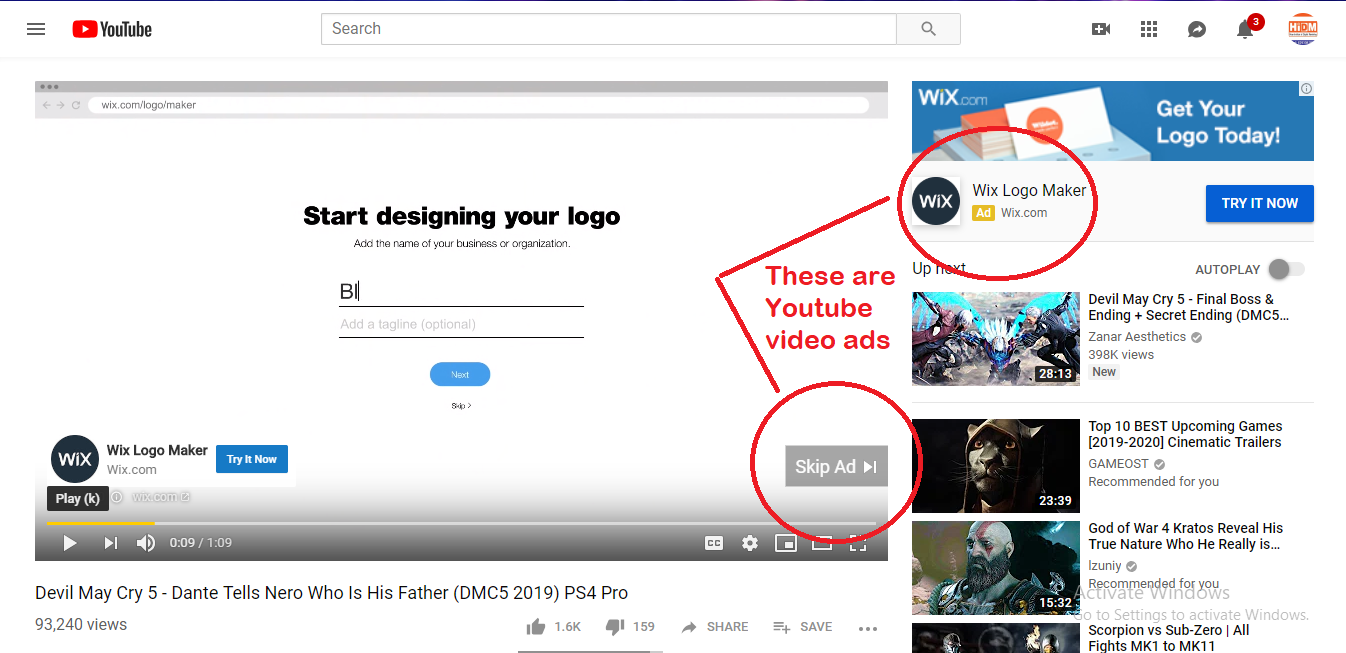Go to the YouTube home logo
Image resolution: width=1346 pixels, height=653 pixels.
pos(112,29)
